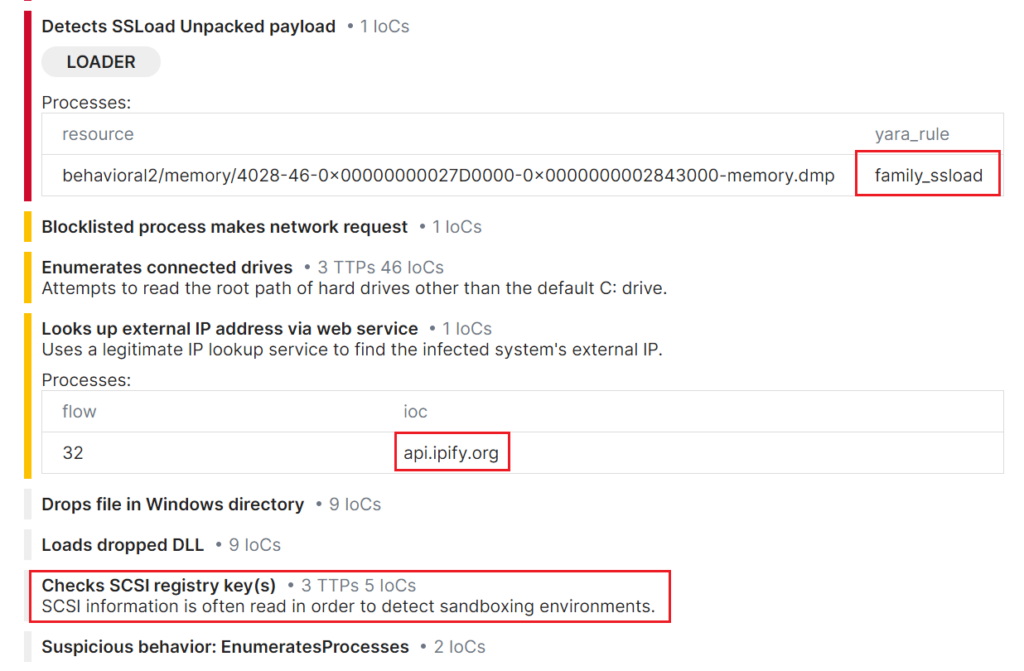Viewport: 1024px width, 671px height.
Task: Click "9 IoCs" beside Loads dropped DLL
Action: tap(254, 545)
